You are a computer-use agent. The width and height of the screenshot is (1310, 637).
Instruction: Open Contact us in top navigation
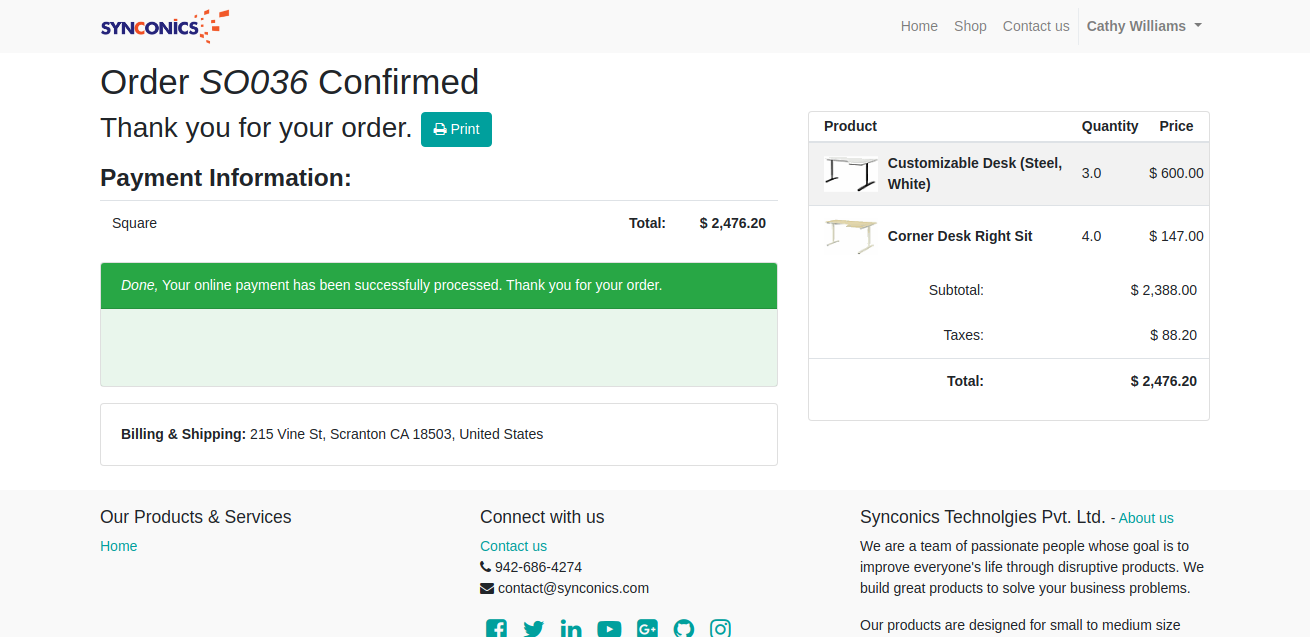coord(1036,26)
